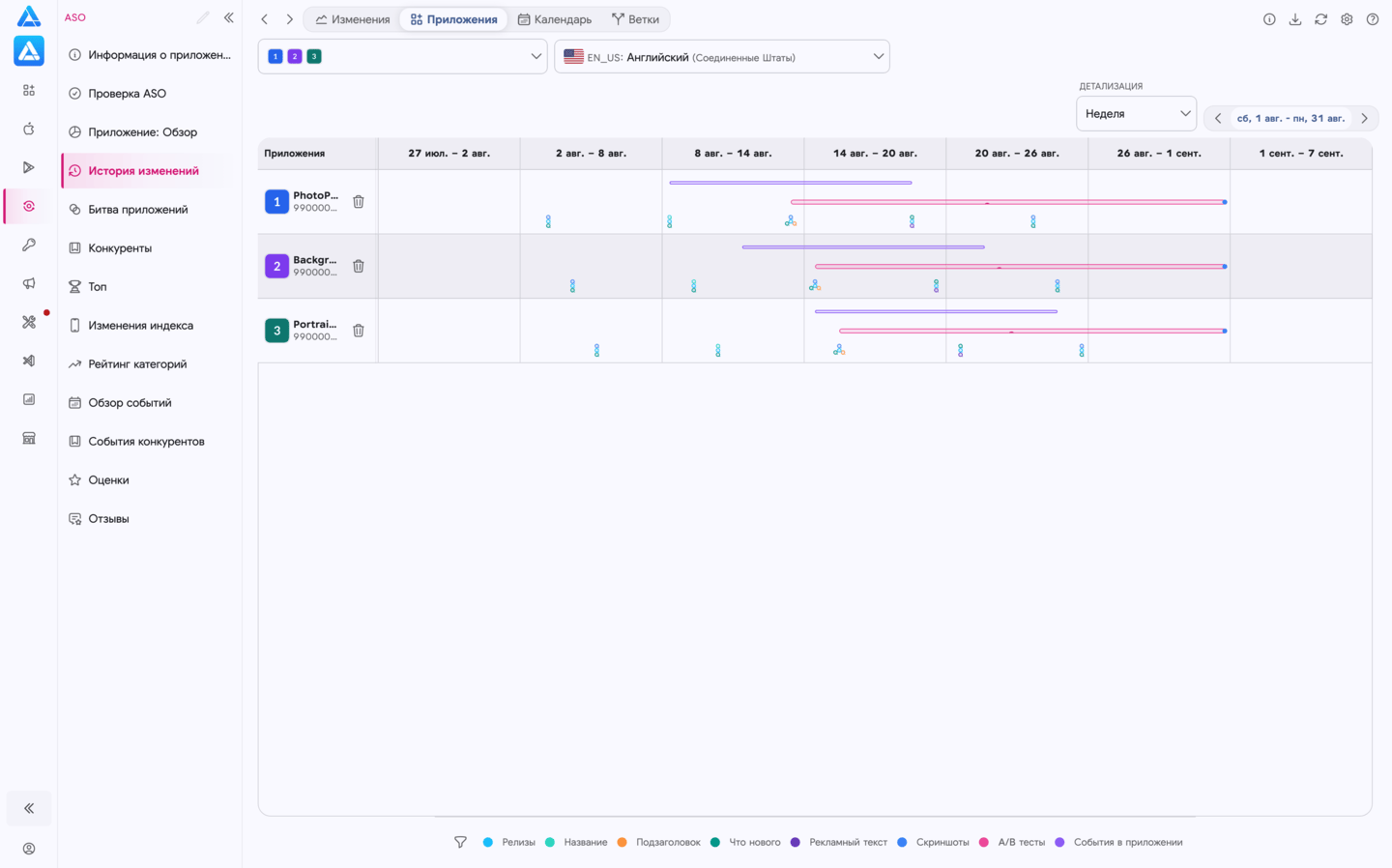This screenshot has width=1392, height=868.
Task: Delete the Backgr... app row
Action: [359, 266]
